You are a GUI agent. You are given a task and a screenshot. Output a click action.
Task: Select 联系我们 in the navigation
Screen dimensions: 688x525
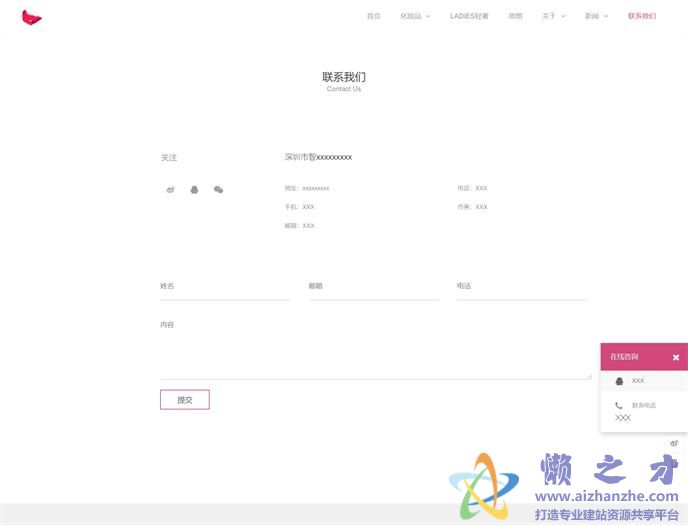(642, 16)
